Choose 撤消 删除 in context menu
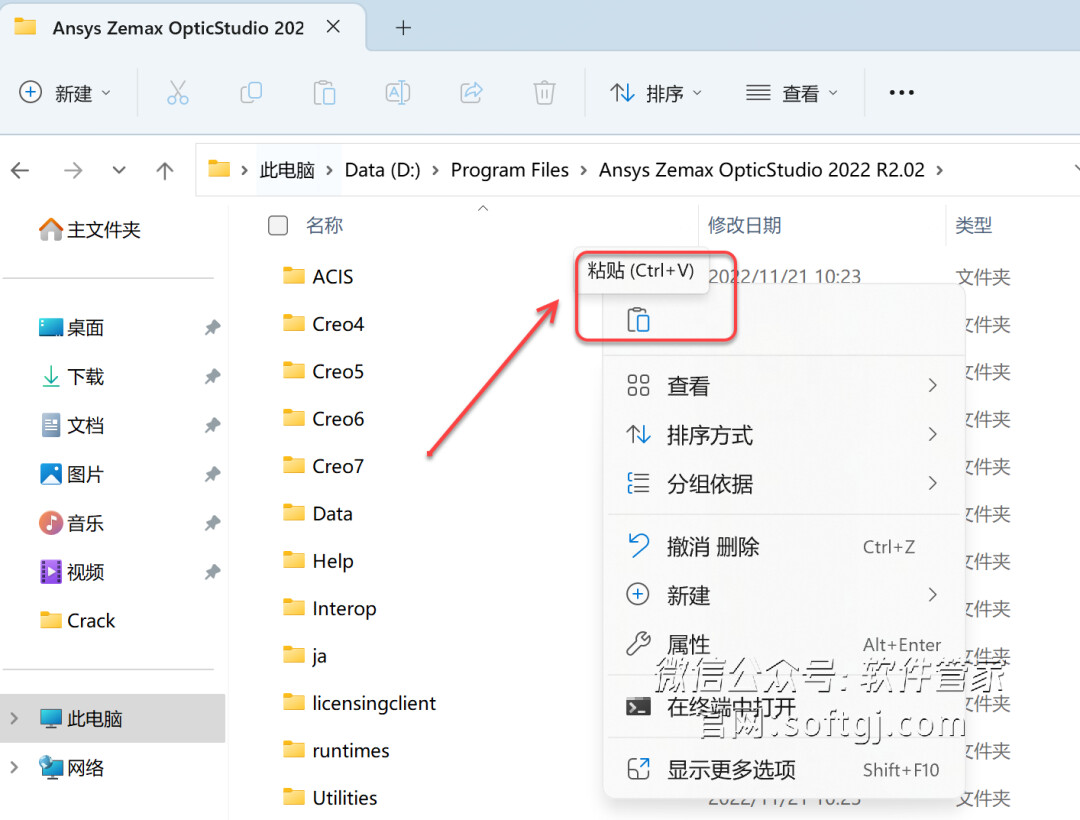Image resolution: width=1080 pixels, height=820 pixels. 782,547
